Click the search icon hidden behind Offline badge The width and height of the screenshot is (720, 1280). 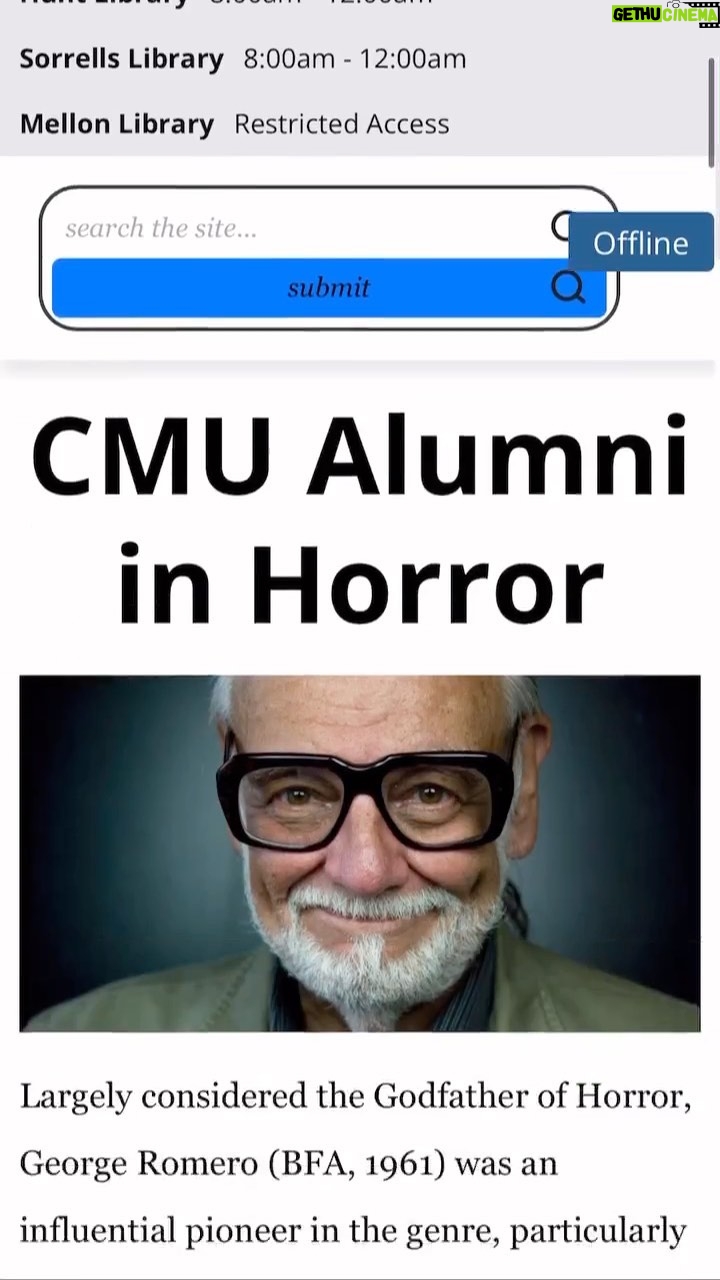pos(561,227)
